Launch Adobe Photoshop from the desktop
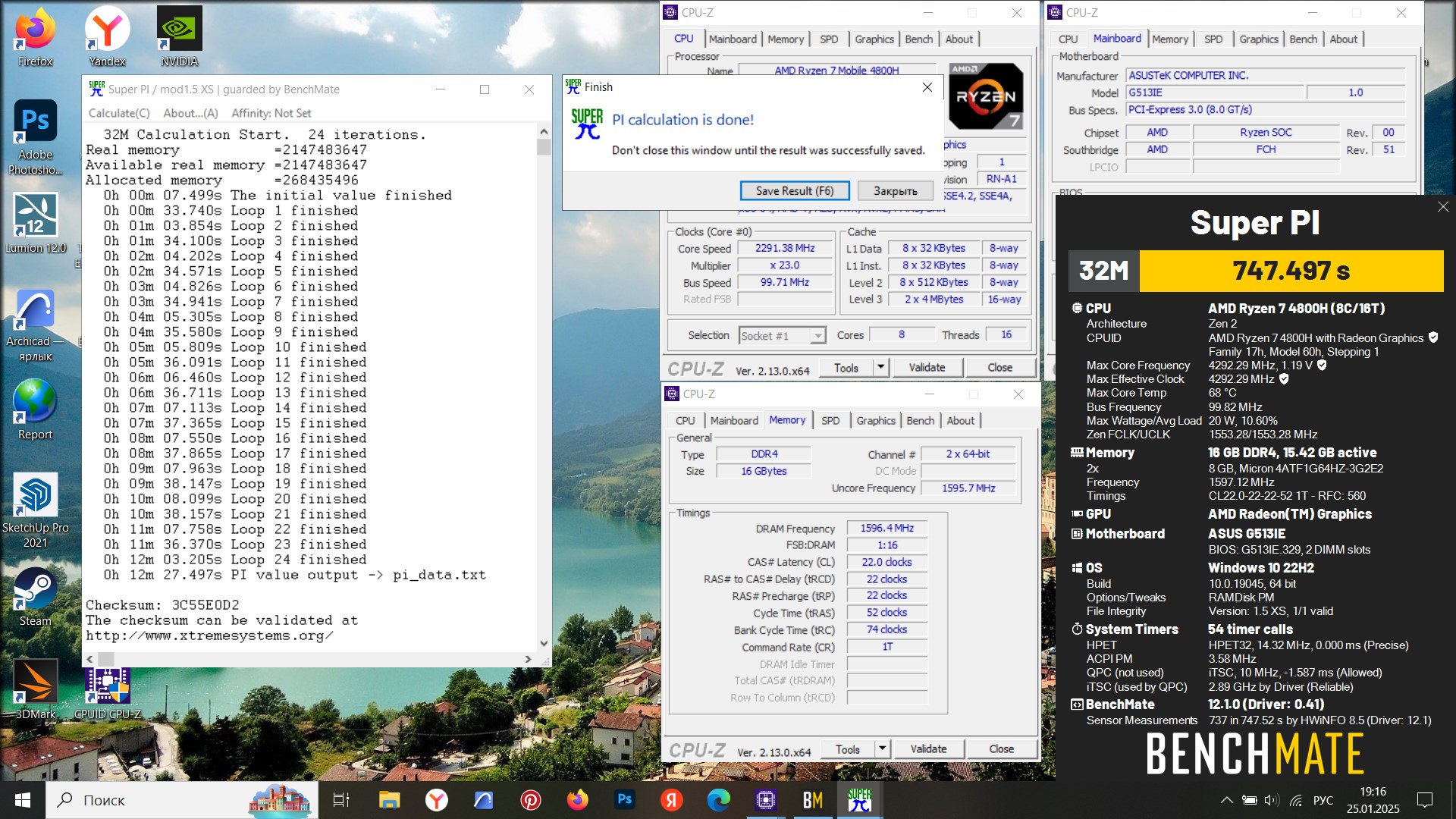 click(36, 136)
